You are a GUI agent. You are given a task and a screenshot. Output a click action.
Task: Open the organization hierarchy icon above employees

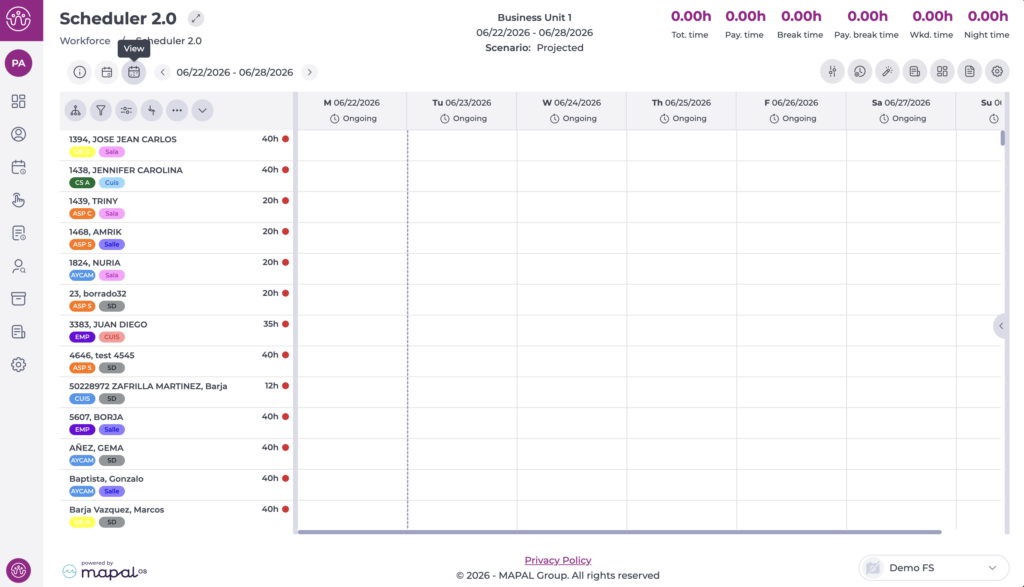click(76, 110)
